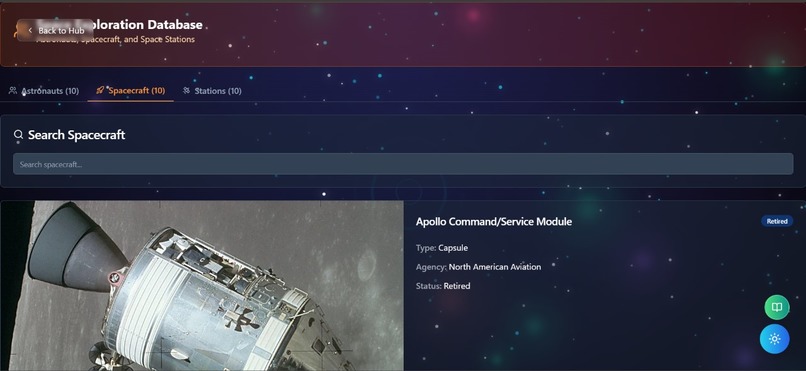Click the magnifier icon beside Search Spacecraft
This screenshot has height=371, width=806.
(x=19, y=135)
